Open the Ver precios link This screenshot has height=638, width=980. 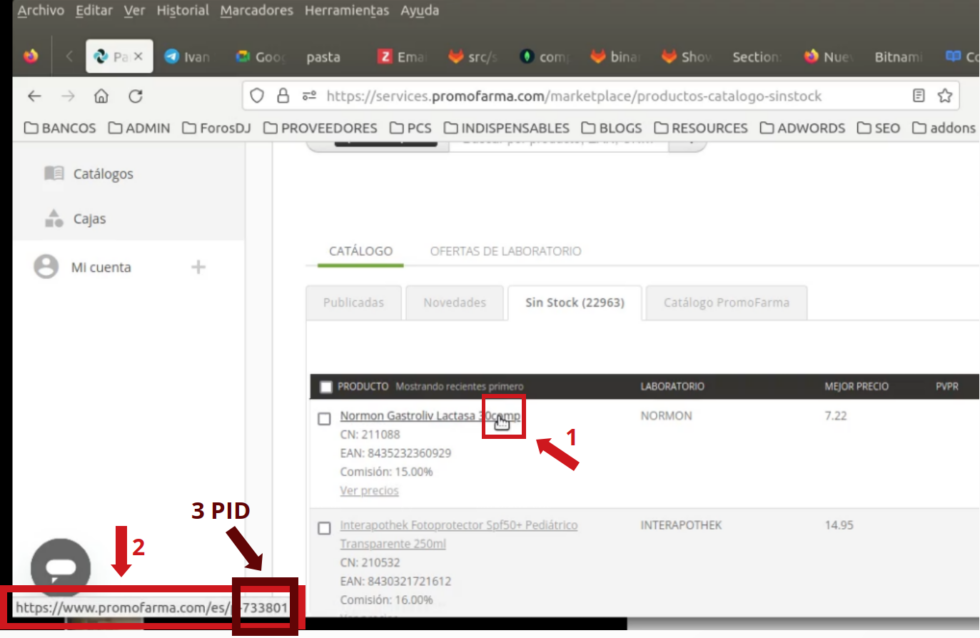pyautogui.click(x=371, y=490)
